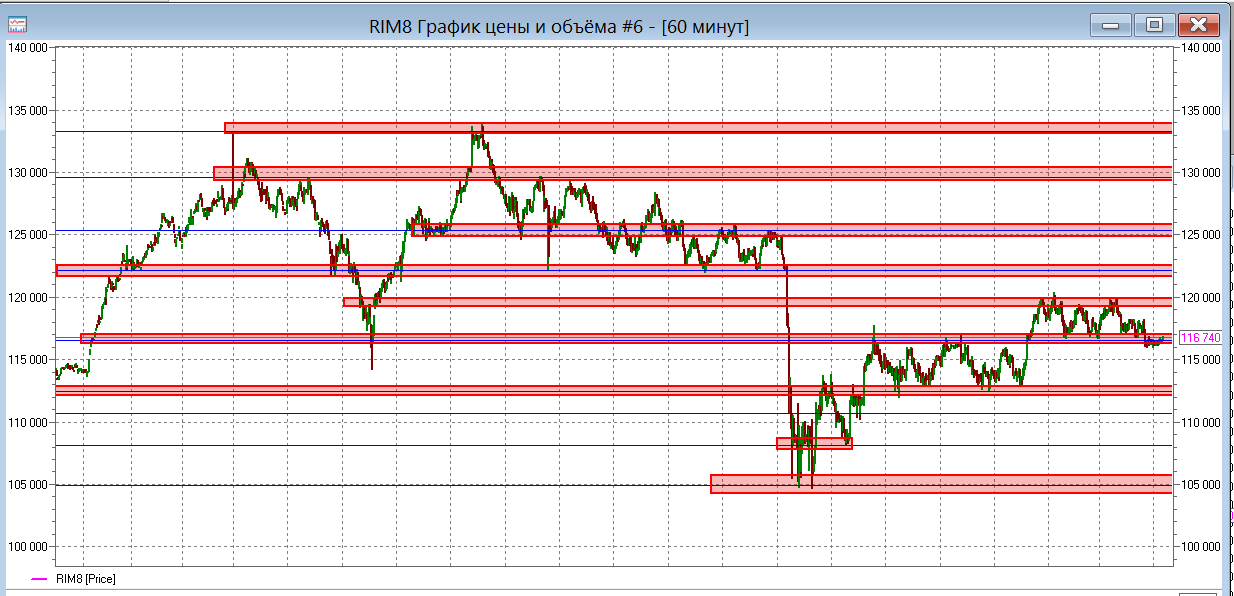This screenshot has width=1234, height=596.
Task: Close the RIM8 chart window
Action: point(1198,25)
